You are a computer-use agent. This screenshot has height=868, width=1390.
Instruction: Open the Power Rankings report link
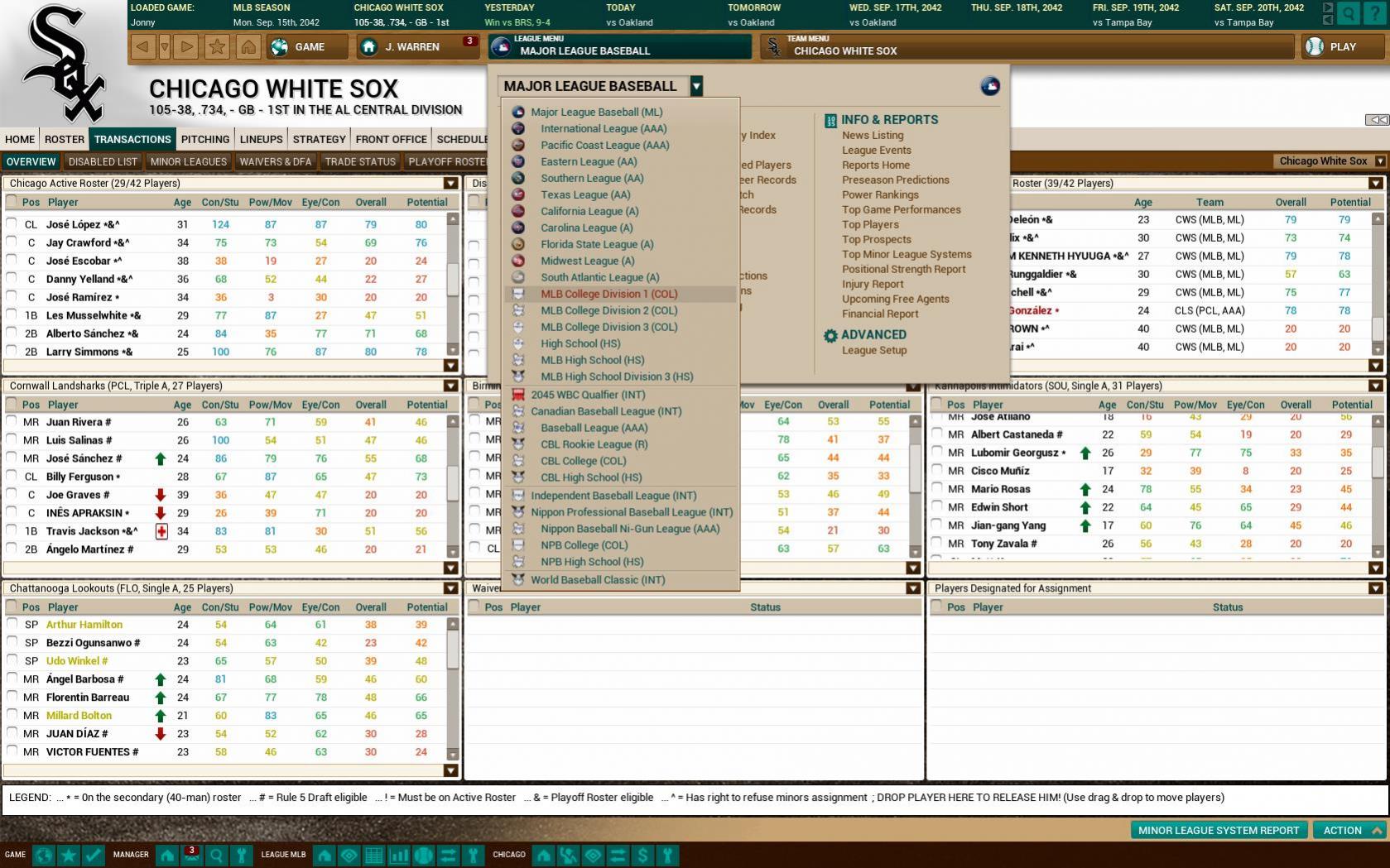tap(880, 194)
